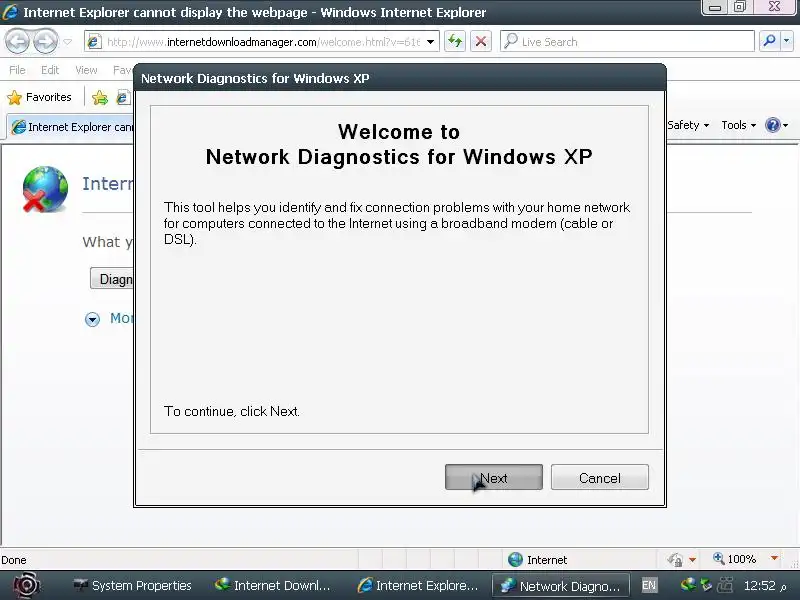The image size is (800, 600).
Task: Click the address bar URL field
Action: click(263, 42)
